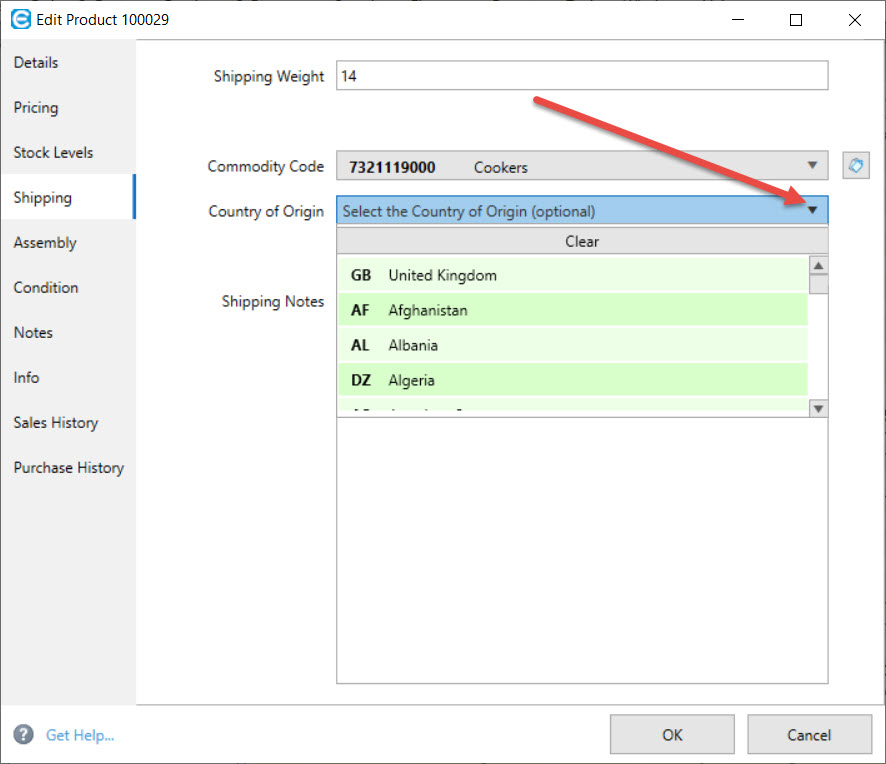
Task: Switch to the Pricing tab
Action: (x=36, y=108)
